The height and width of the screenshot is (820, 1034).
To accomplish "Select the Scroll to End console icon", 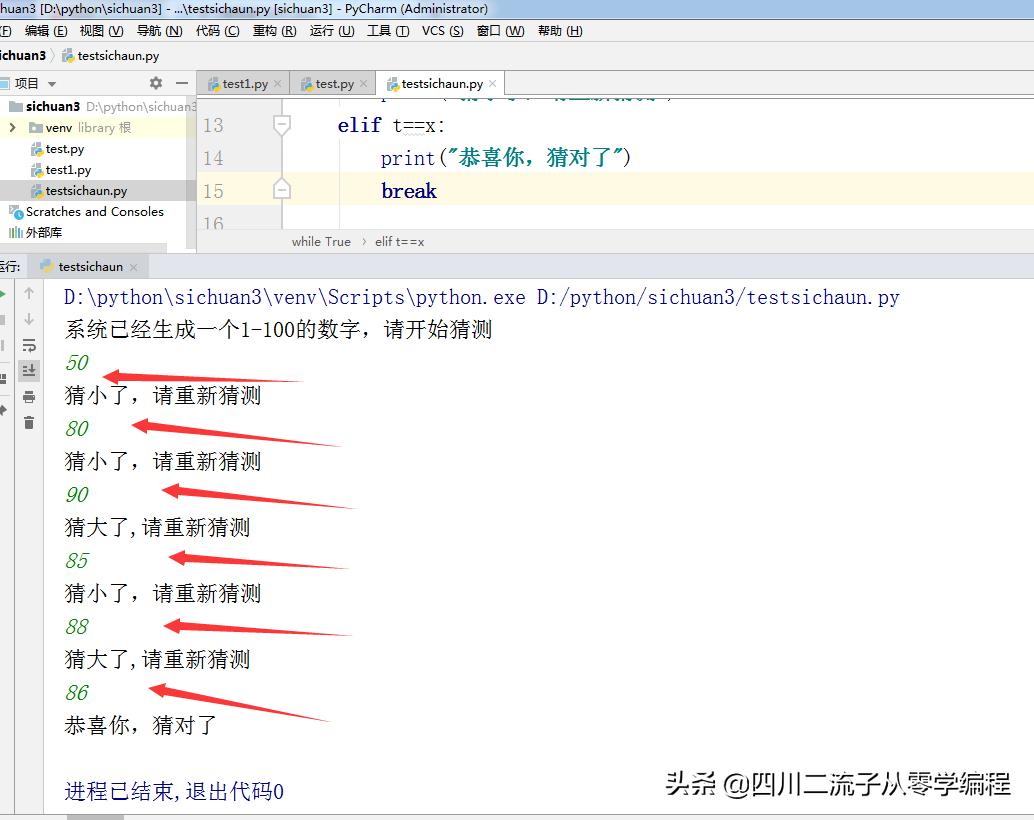I will (x=28, y=370).
